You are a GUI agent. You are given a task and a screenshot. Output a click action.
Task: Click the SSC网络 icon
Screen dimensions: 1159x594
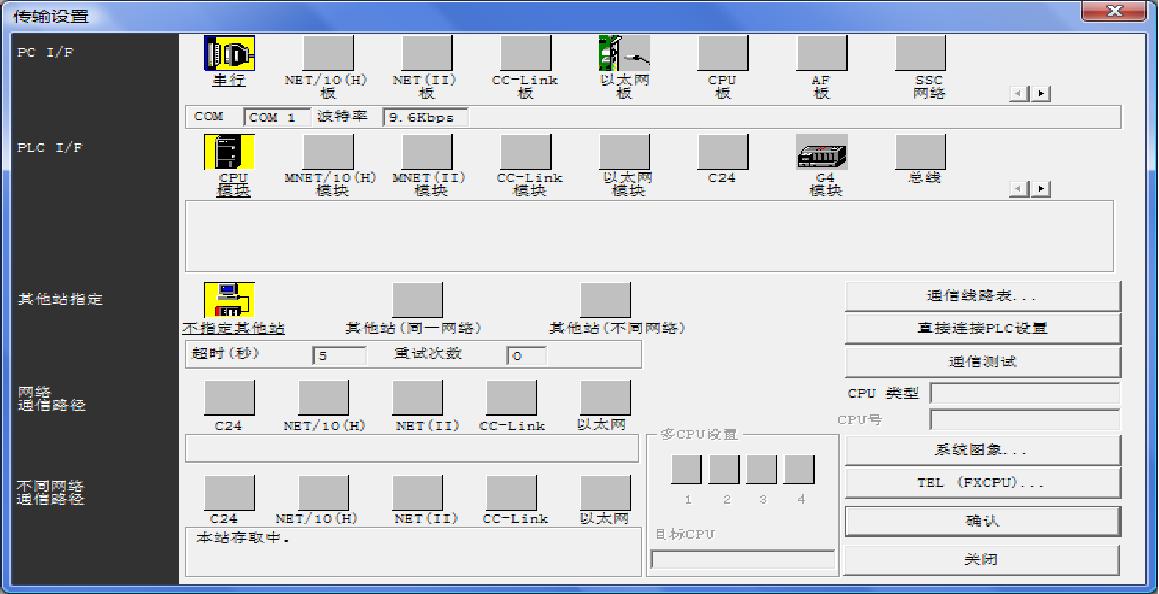pyautogui.click(x=920, y=53)
